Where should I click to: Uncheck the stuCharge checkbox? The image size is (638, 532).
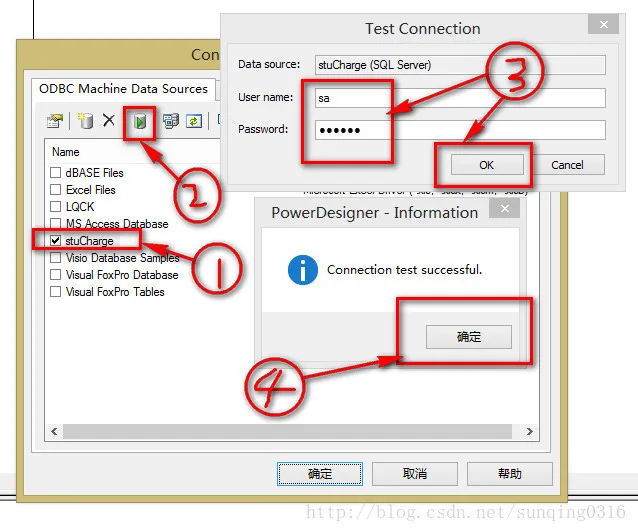(x=55, y=241)
